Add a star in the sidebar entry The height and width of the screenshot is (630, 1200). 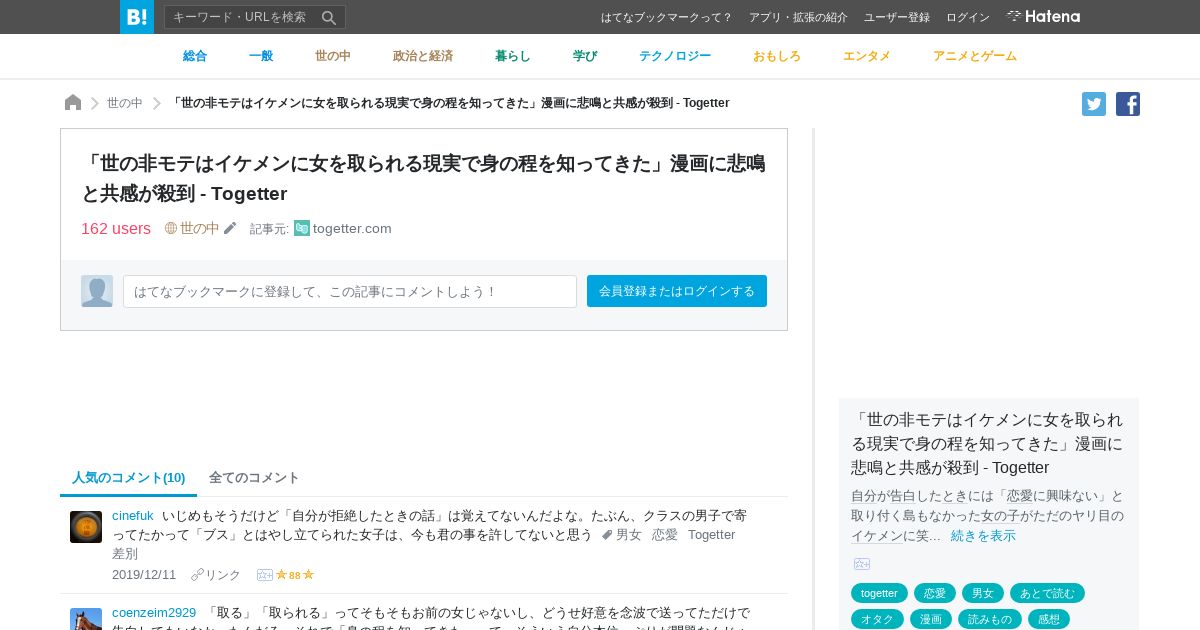(x=862, y=564)
